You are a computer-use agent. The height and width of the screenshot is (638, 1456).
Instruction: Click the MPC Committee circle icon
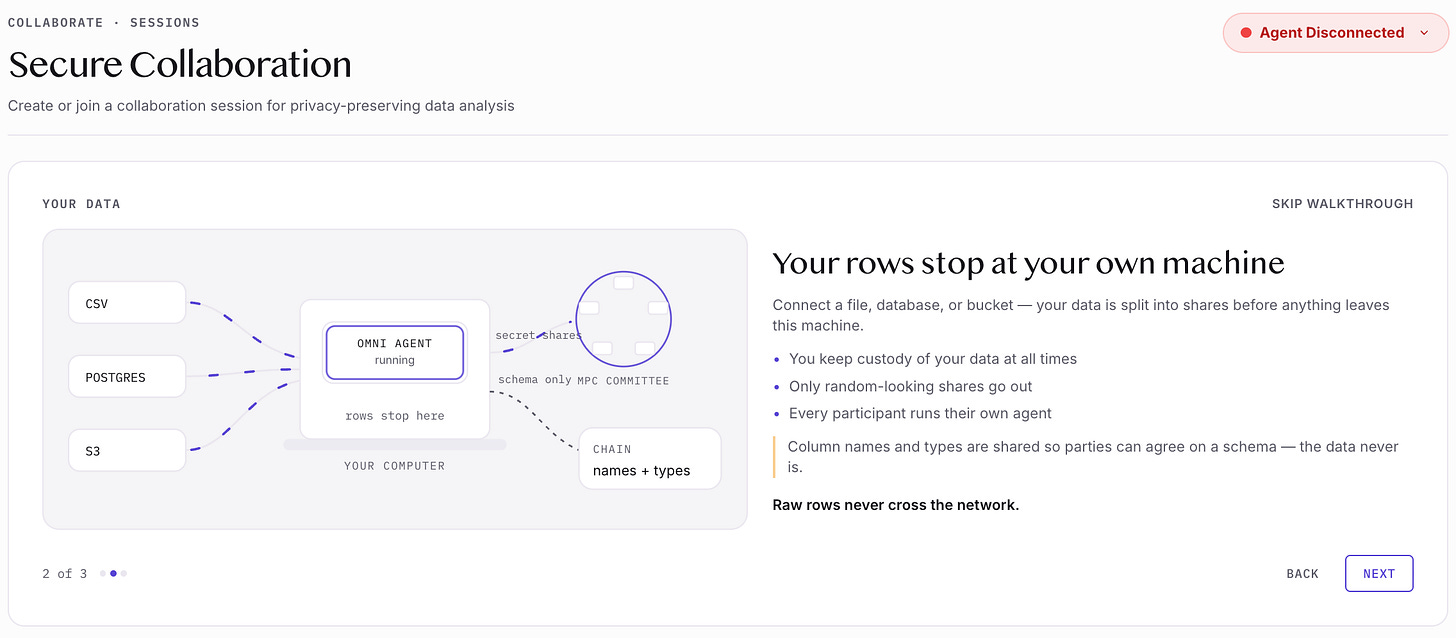tap(624, 320)
